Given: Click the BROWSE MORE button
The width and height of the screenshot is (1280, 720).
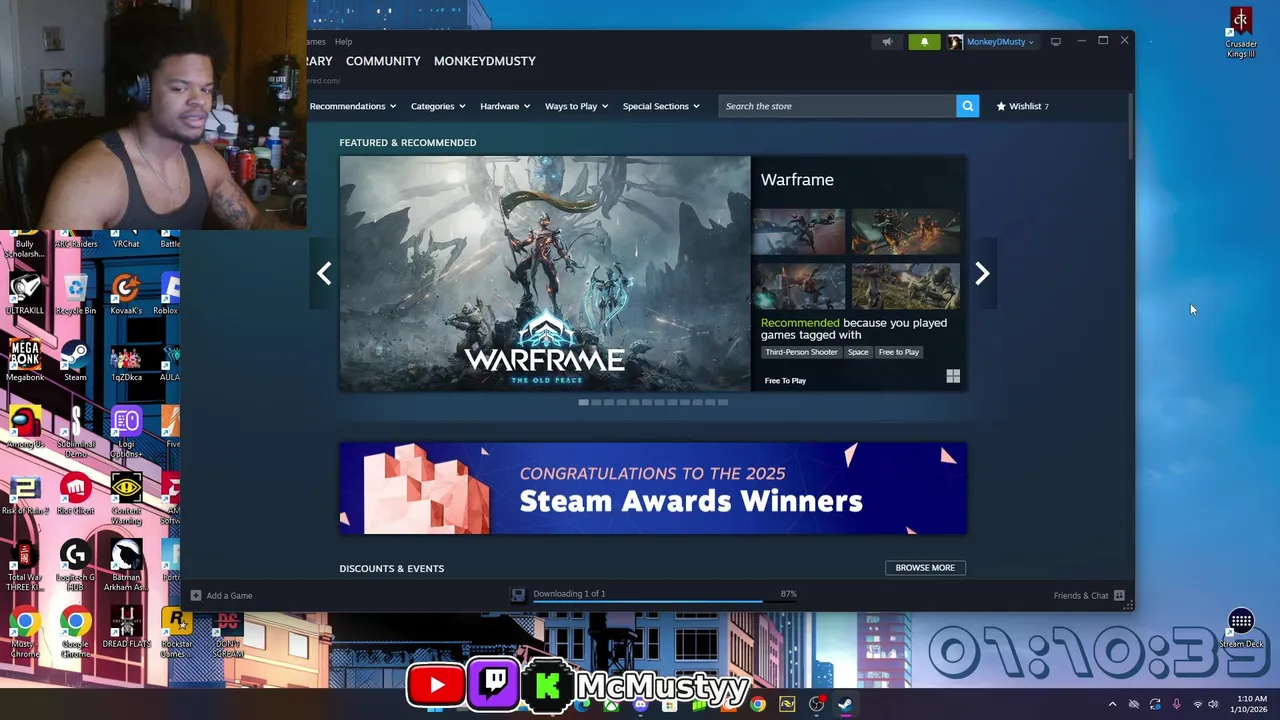Looking at the screenshot, I should point(925,568).
